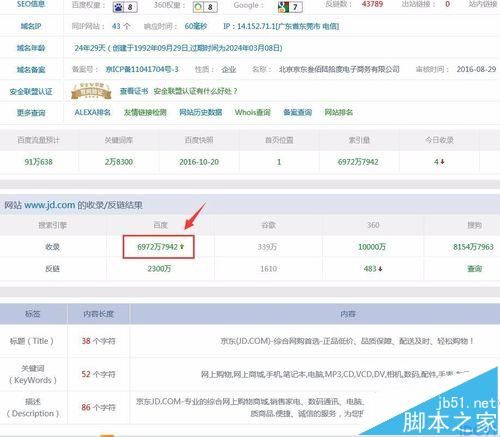
Task: Open the Whois查询 link
Action: 252,112
